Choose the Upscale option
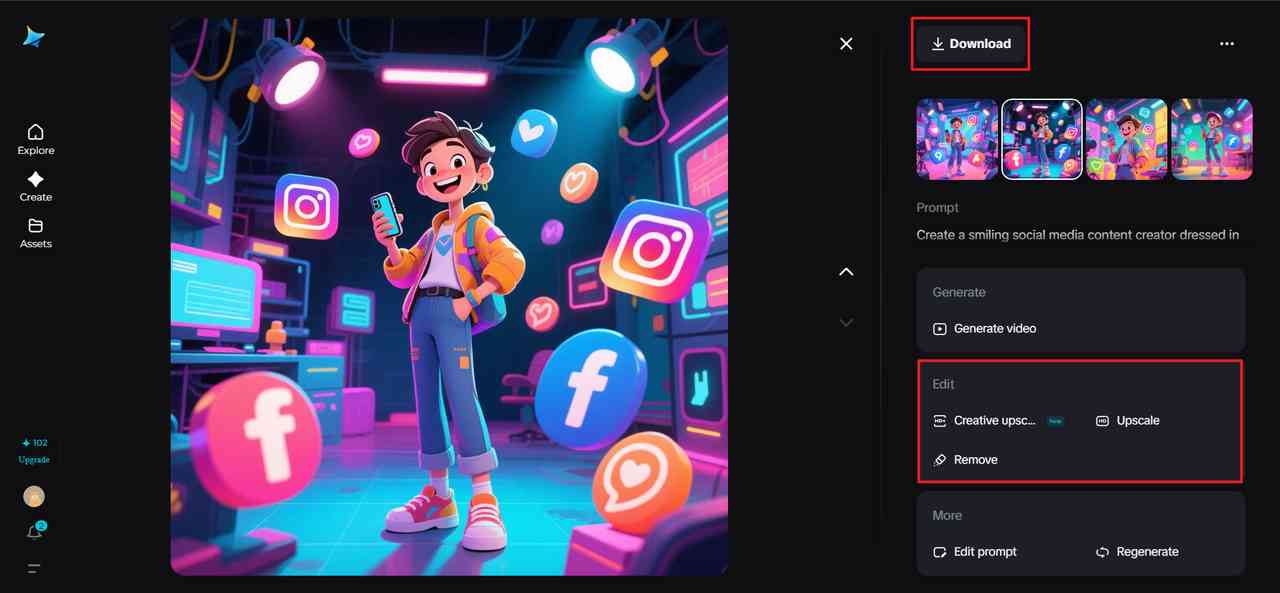The height and width of the screenshot is (593, 1280). (x=1127, y=421)
